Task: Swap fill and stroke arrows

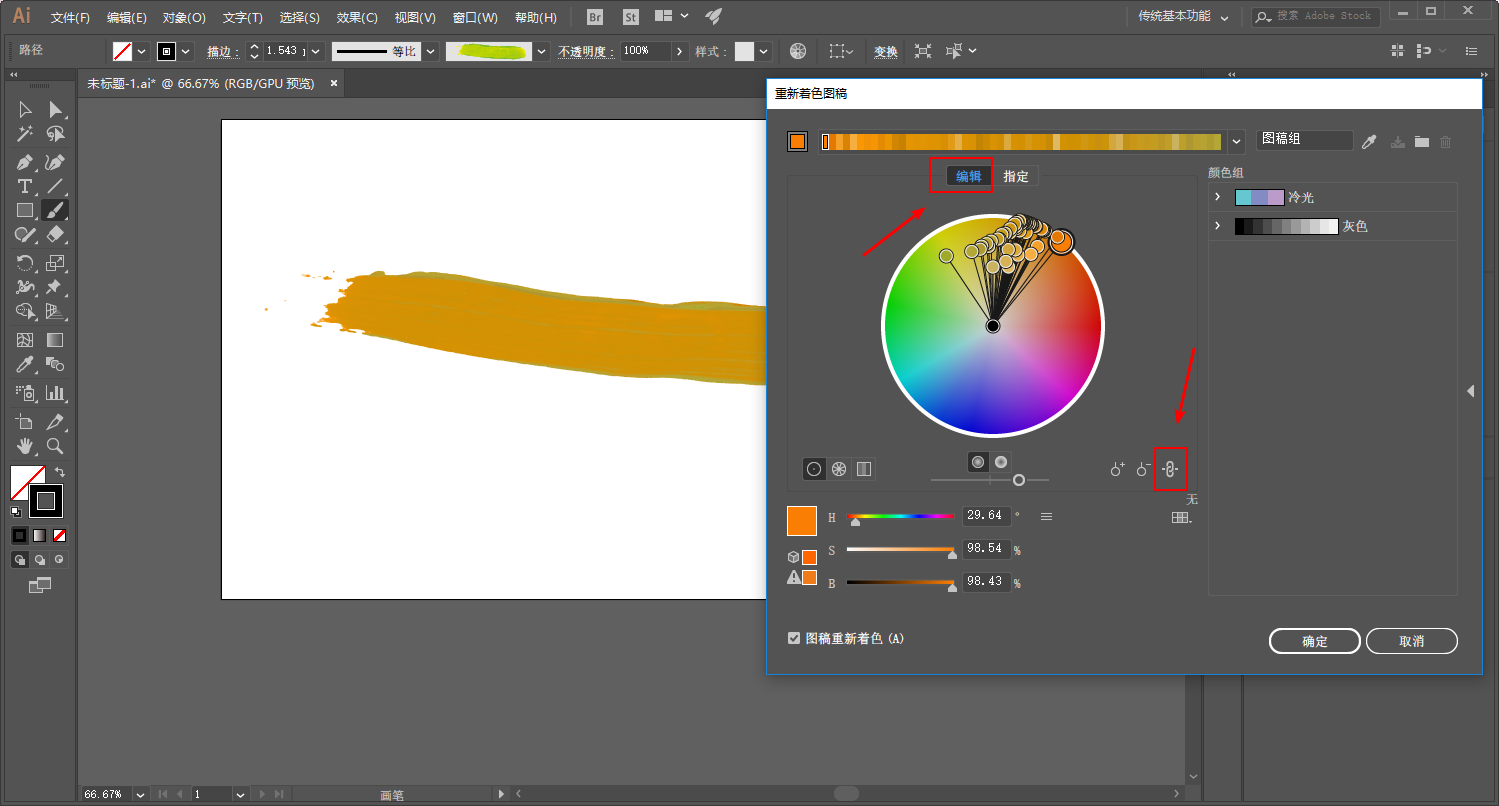Action: pos(60,472)
